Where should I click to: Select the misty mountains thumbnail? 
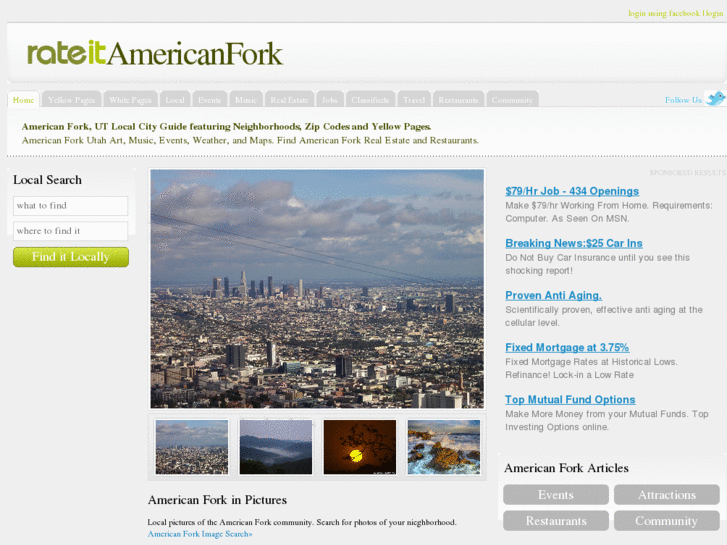click(276, 447)
